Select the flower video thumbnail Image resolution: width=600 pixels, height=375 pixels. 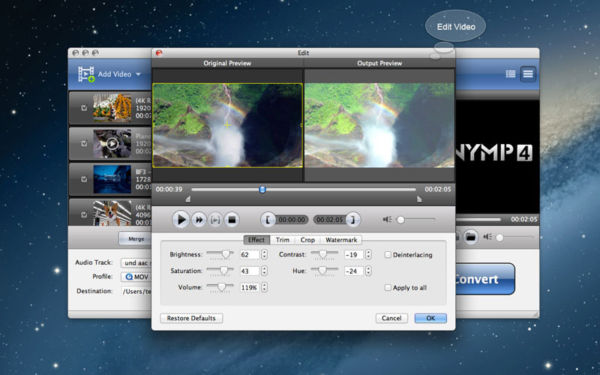[112, 108]
